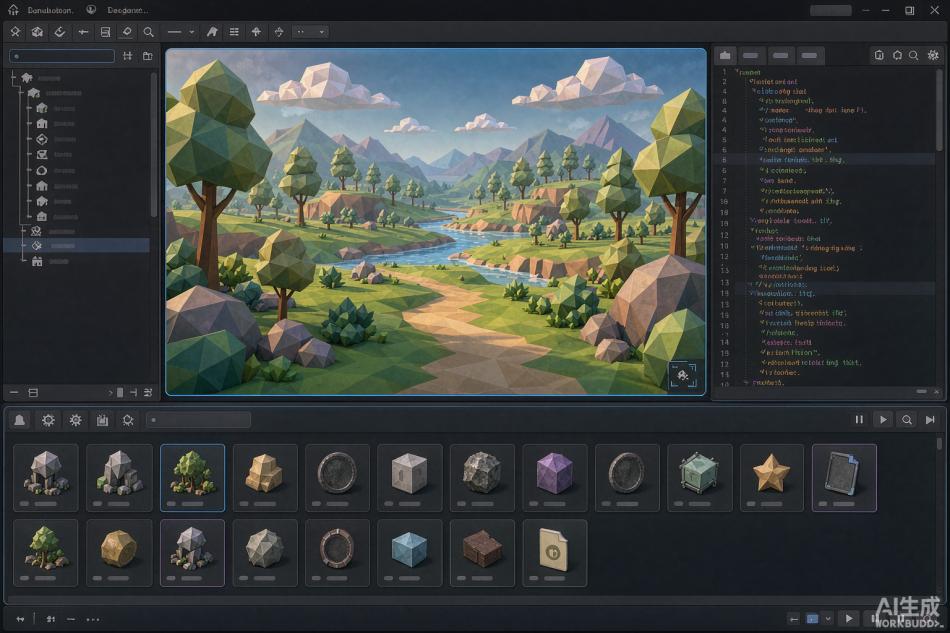Select the purple cube asset

pos(554,477)
